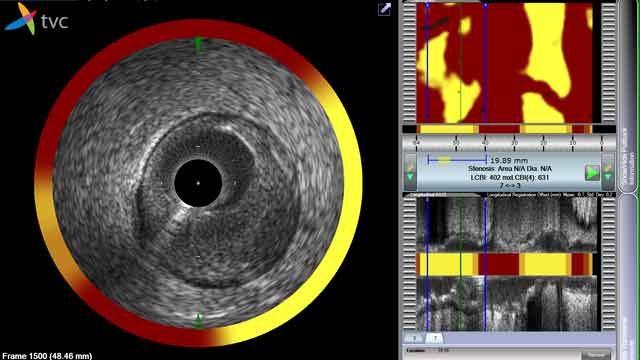Click the pop-out icon above the IVUS image
Screen dimensions: 640x360
(x=384, y=9)
